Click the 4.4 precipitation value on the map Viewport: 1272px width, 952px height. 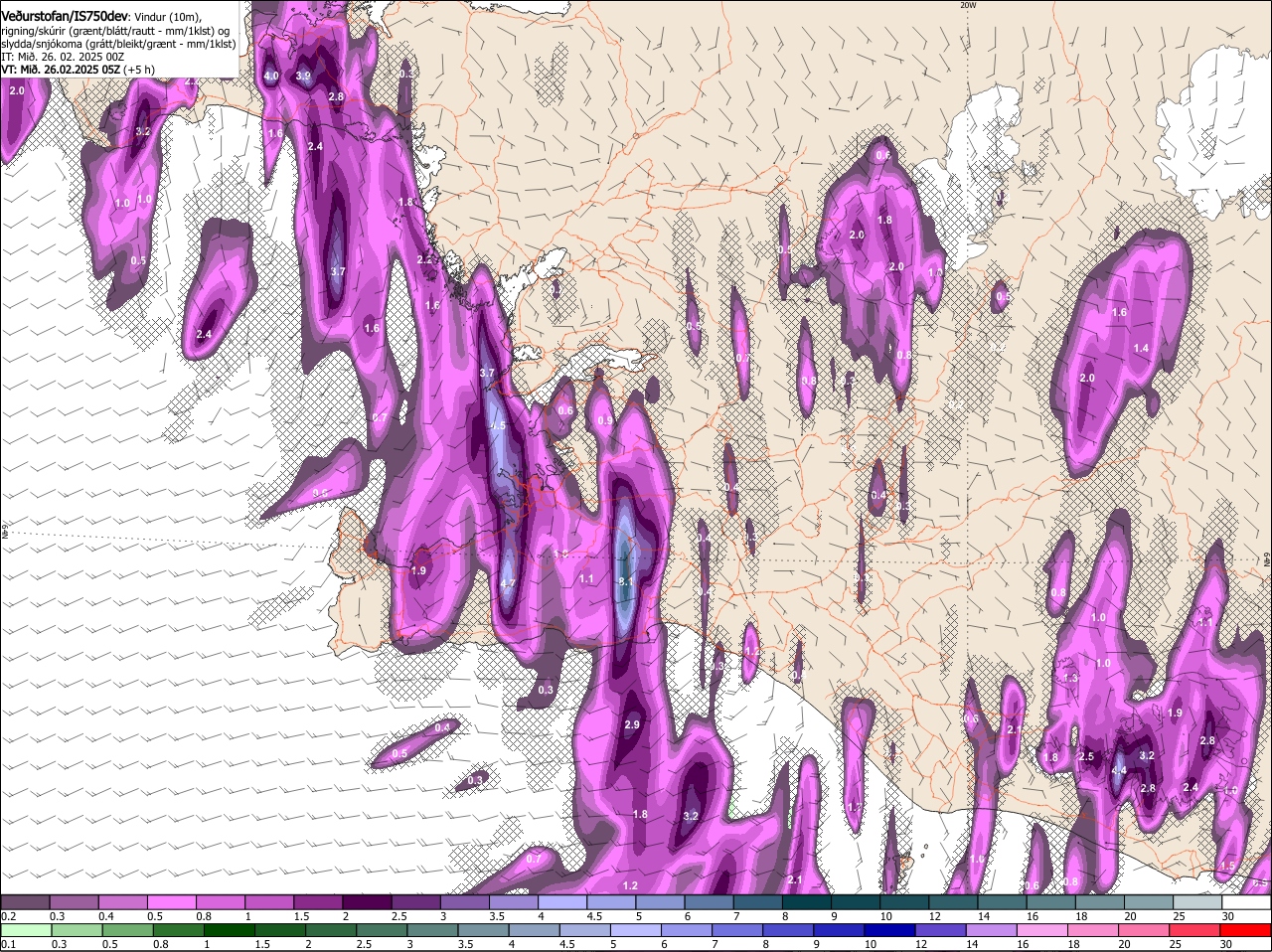(x=1119, y=770)
